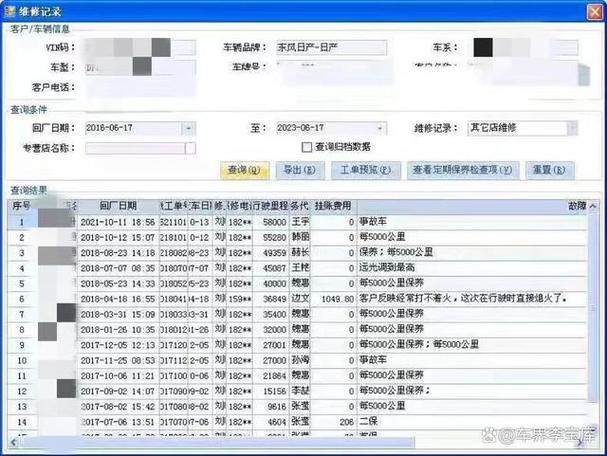Viewport: 607px width, 456px height.
Task: Sort by 行驶里程 column header
Action: [x=271, y=206]
